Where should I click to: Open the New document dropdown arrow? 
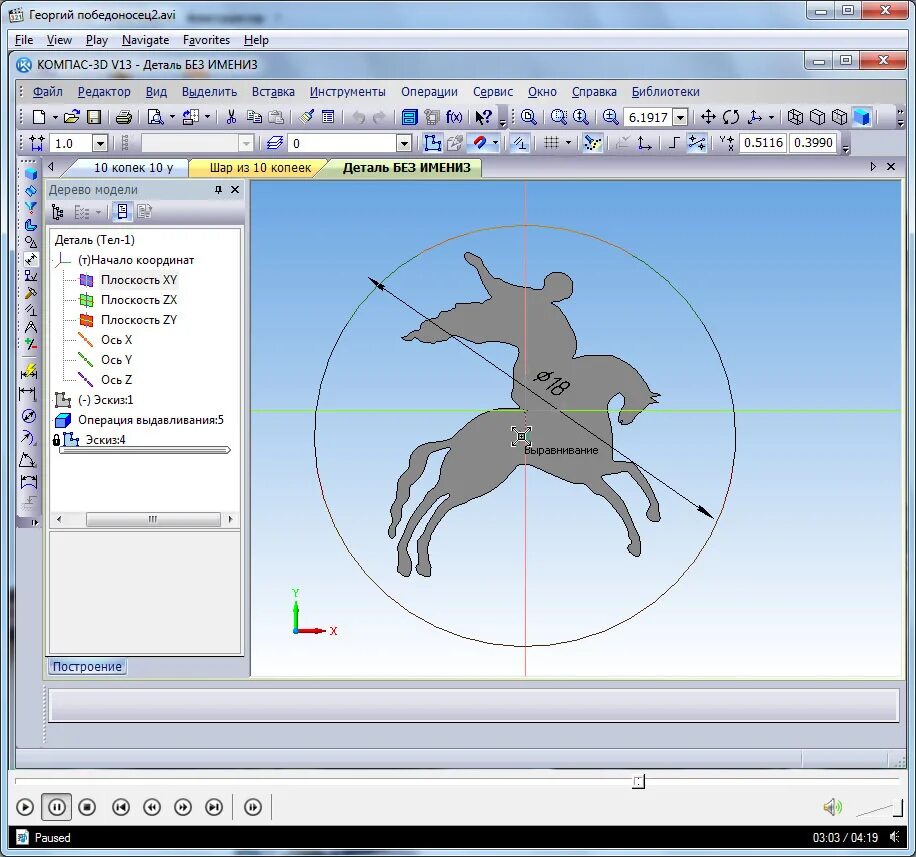[x=55, y=117]
